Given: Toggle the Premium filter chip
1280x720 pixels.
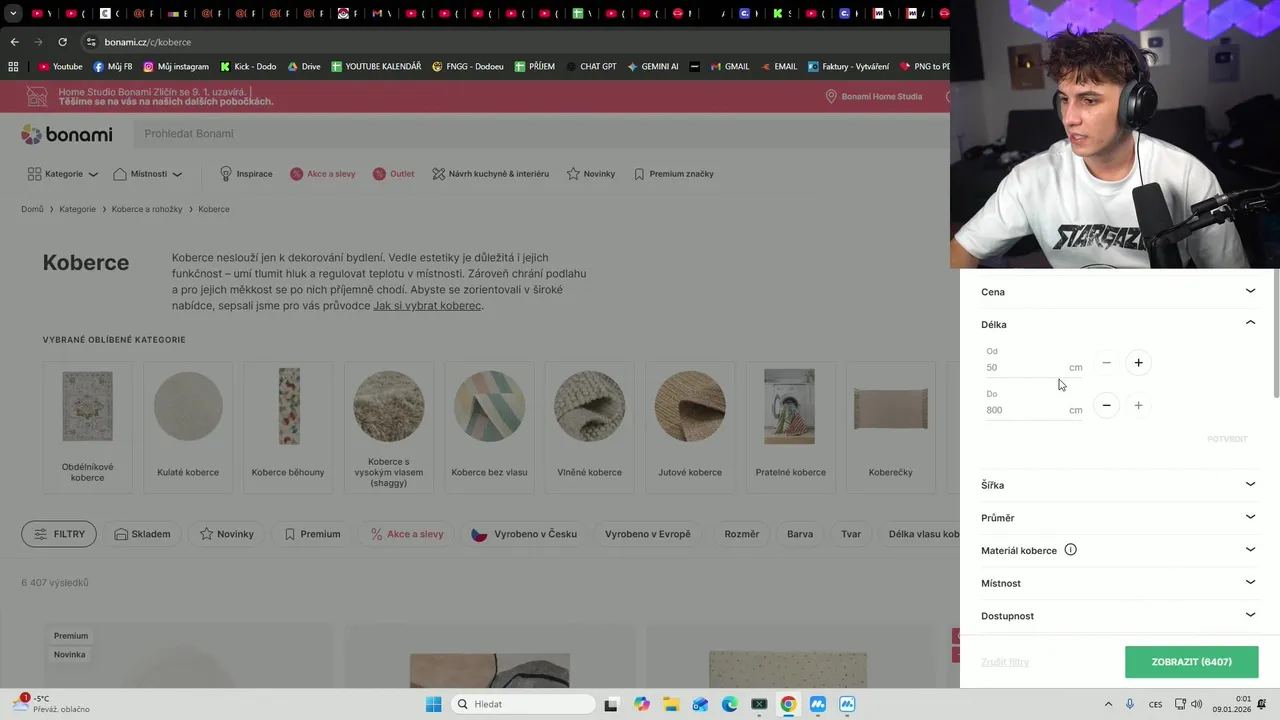Looking at the screenshot, I should [312, 534].
